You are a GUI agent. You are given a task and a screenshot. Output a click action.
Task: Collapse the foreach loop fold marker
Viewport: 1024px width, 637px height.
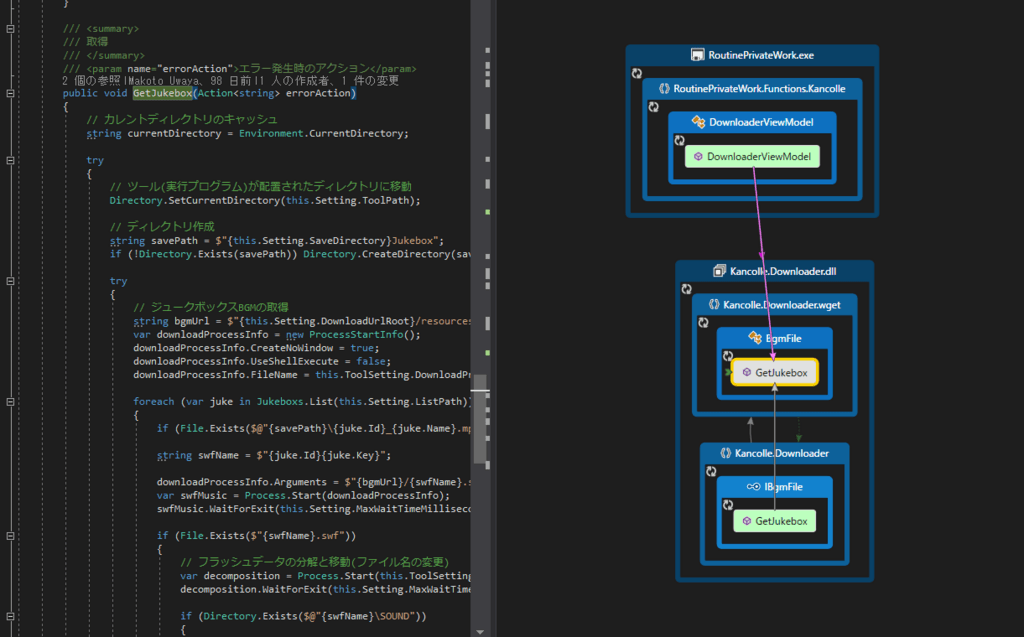tap(9, 400)
